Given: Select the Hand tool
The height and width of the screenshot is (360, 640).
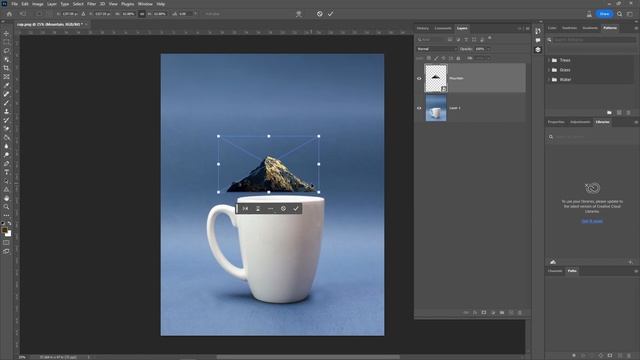Looking at the screenshot, I should (6, 198).
